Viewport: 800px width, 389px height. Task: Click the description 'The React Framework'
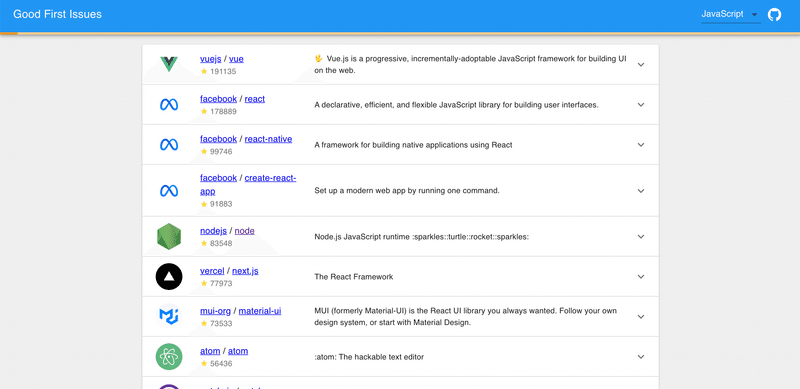coord(354,277)
